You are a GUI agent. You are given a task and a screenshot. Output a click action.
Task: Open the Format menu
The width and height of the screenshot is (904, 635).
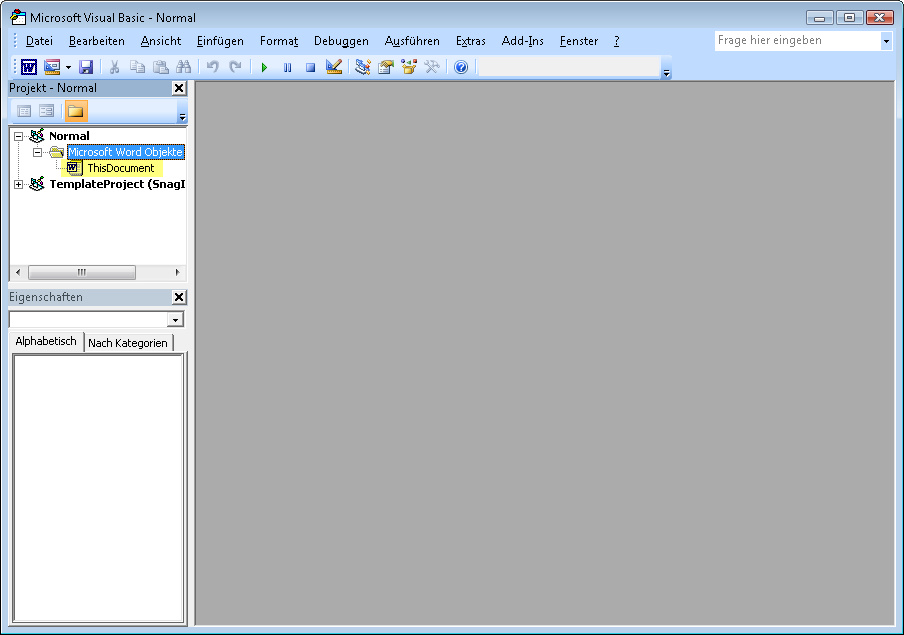pyautogui.click(x=279, y=41)
